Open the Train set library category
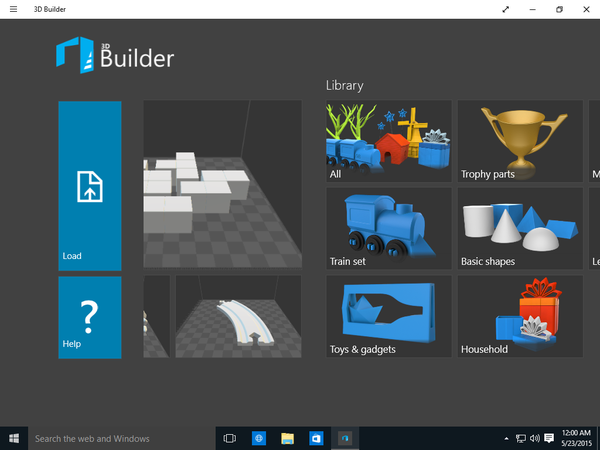This screenshot has width=600, height=450. point(389,228)
